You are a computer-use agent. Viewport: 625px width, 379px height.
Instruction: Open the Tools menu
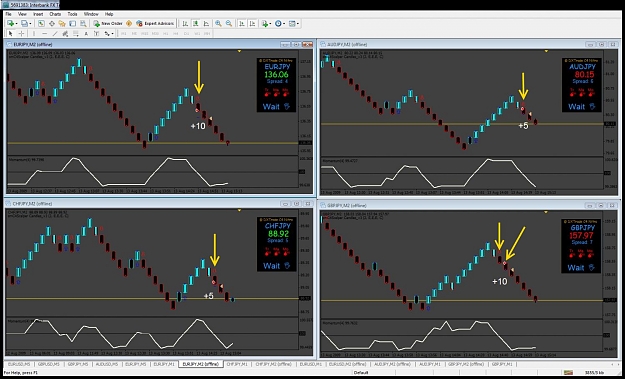point(72,14)
